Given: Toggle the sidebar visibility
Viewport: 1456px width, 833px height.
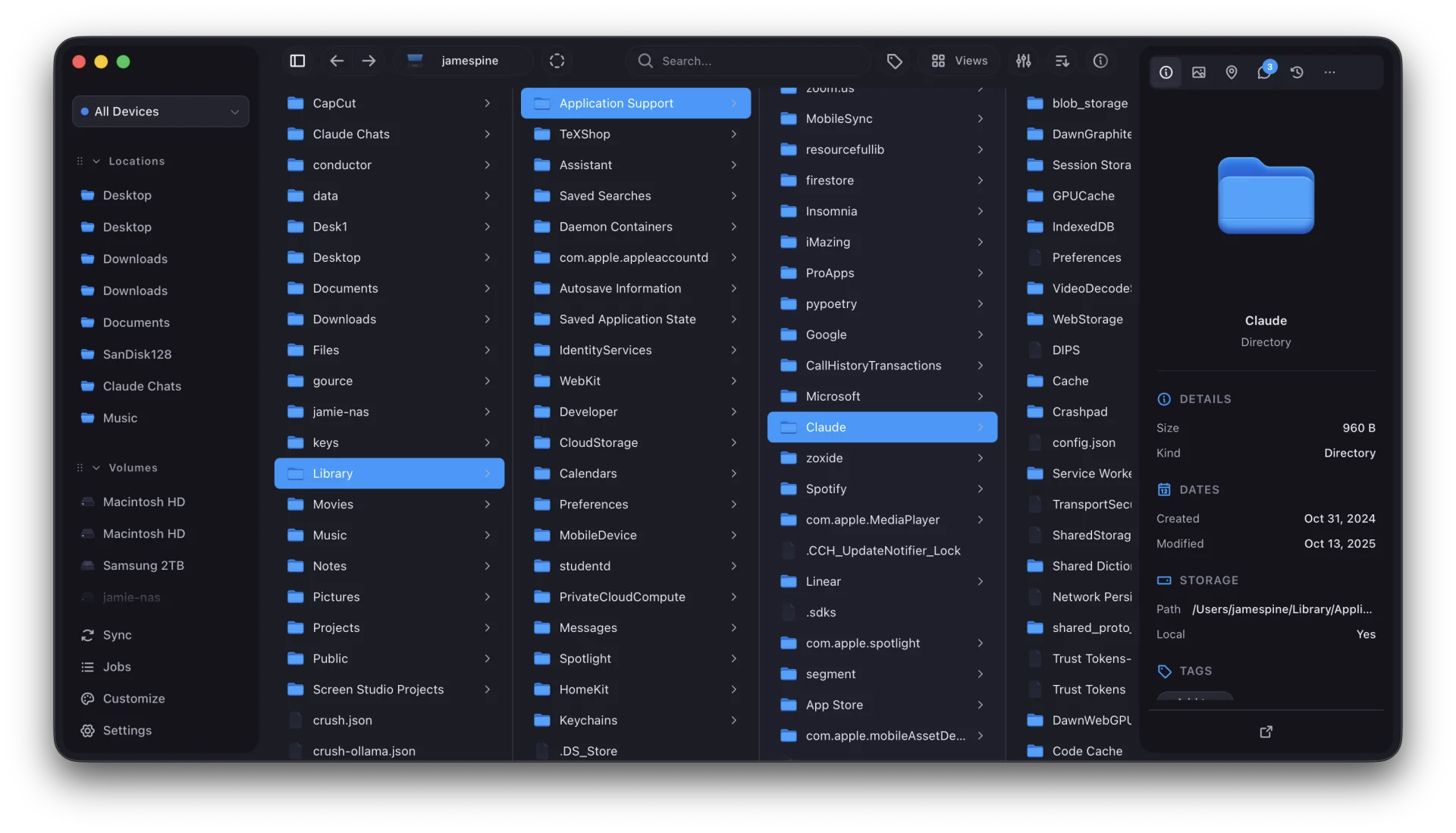Looking at the screenshot, I should pyautogui.click(x=297, y=61).
